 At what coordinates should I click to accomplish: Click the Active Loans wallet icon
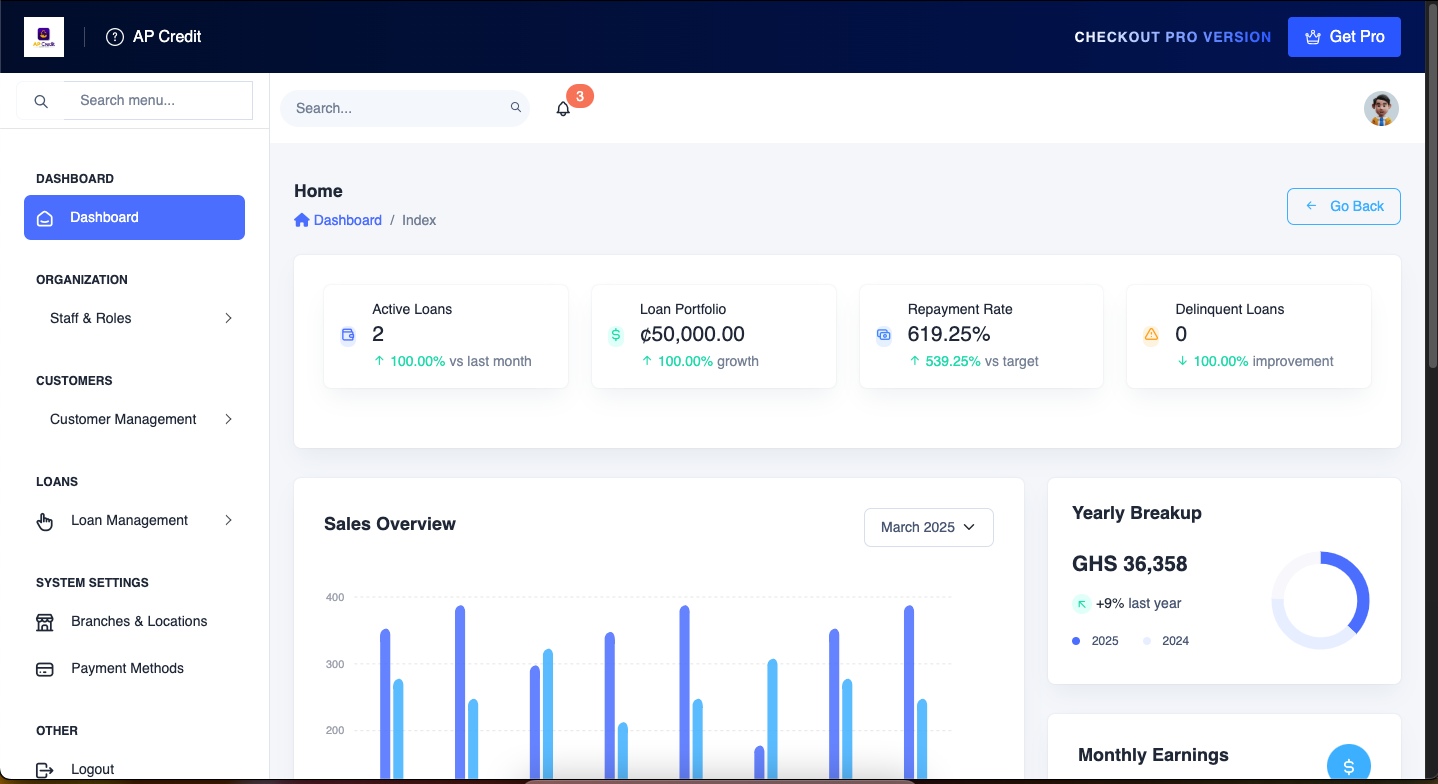[x=348, y=335]
